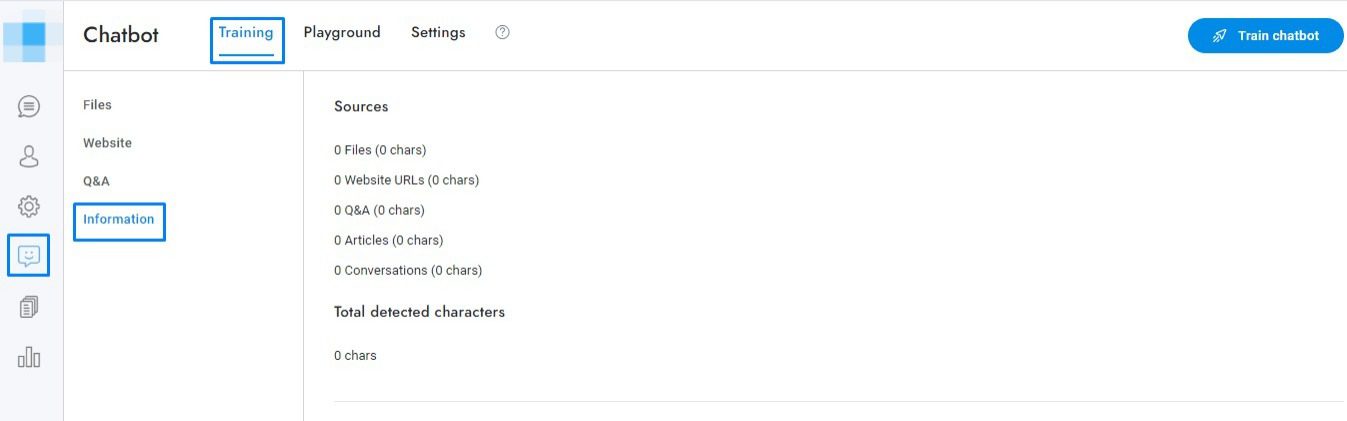The width and height of the screenshot is (1347, 421).
Task: Switch to the Training tab
Action: (x=246, y=32)
